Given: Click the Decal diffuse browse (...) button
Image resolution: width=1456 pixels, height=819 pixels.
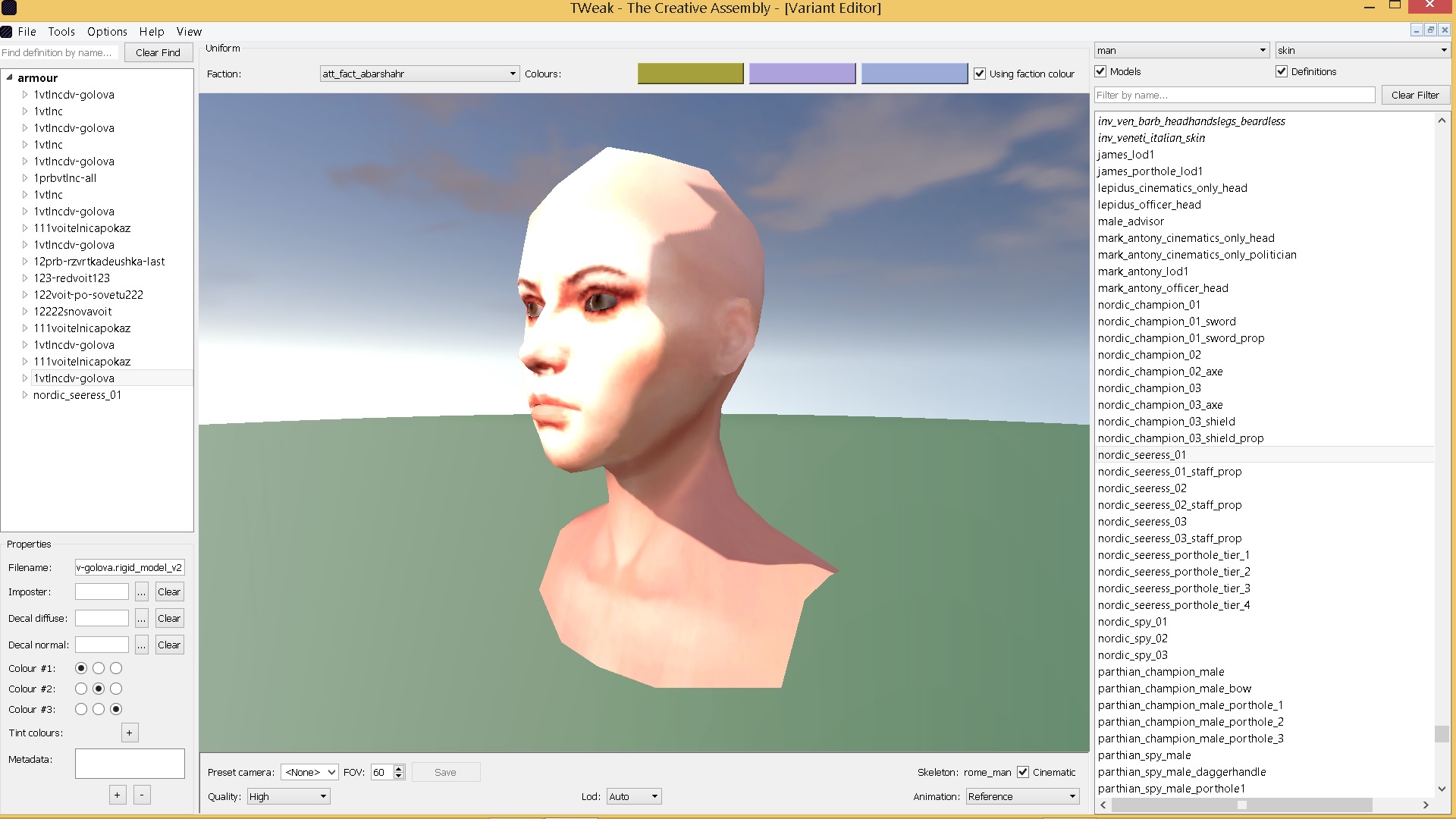Looking at the screenshot, I should (142, 619).
